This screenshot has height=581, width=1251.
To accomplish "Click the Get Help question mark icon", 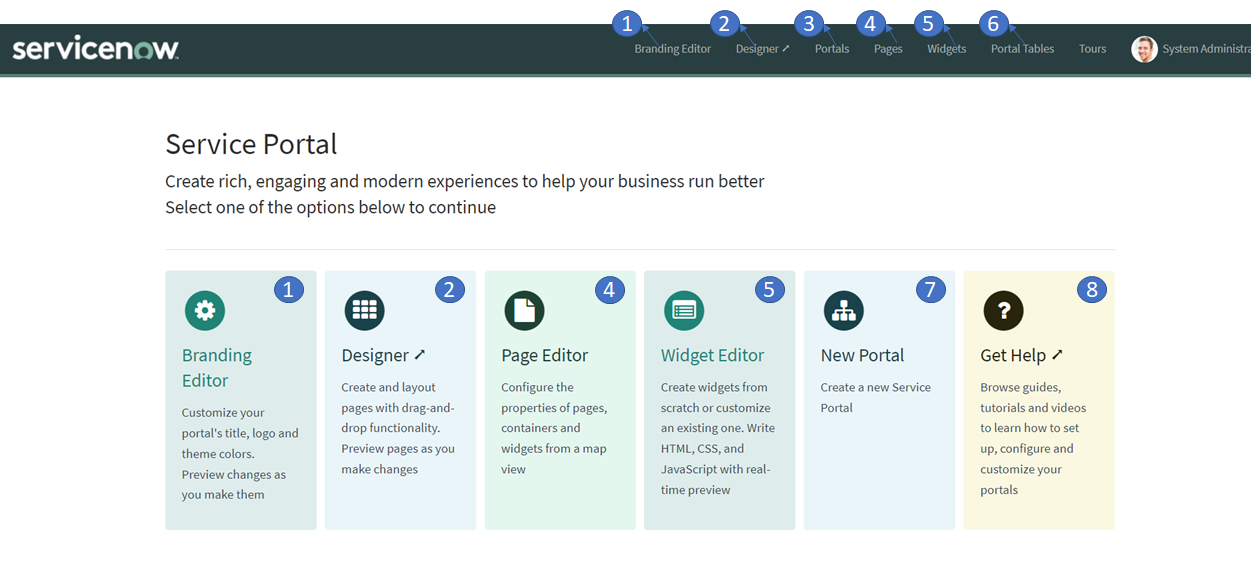I will pos(1003,310).
